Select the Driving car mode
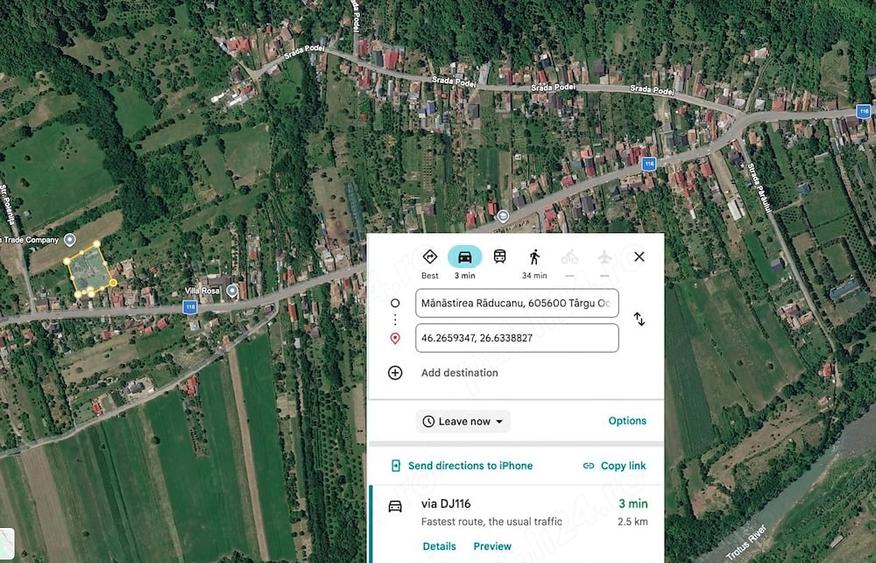 pyautogui.click(x=465, y=257)
